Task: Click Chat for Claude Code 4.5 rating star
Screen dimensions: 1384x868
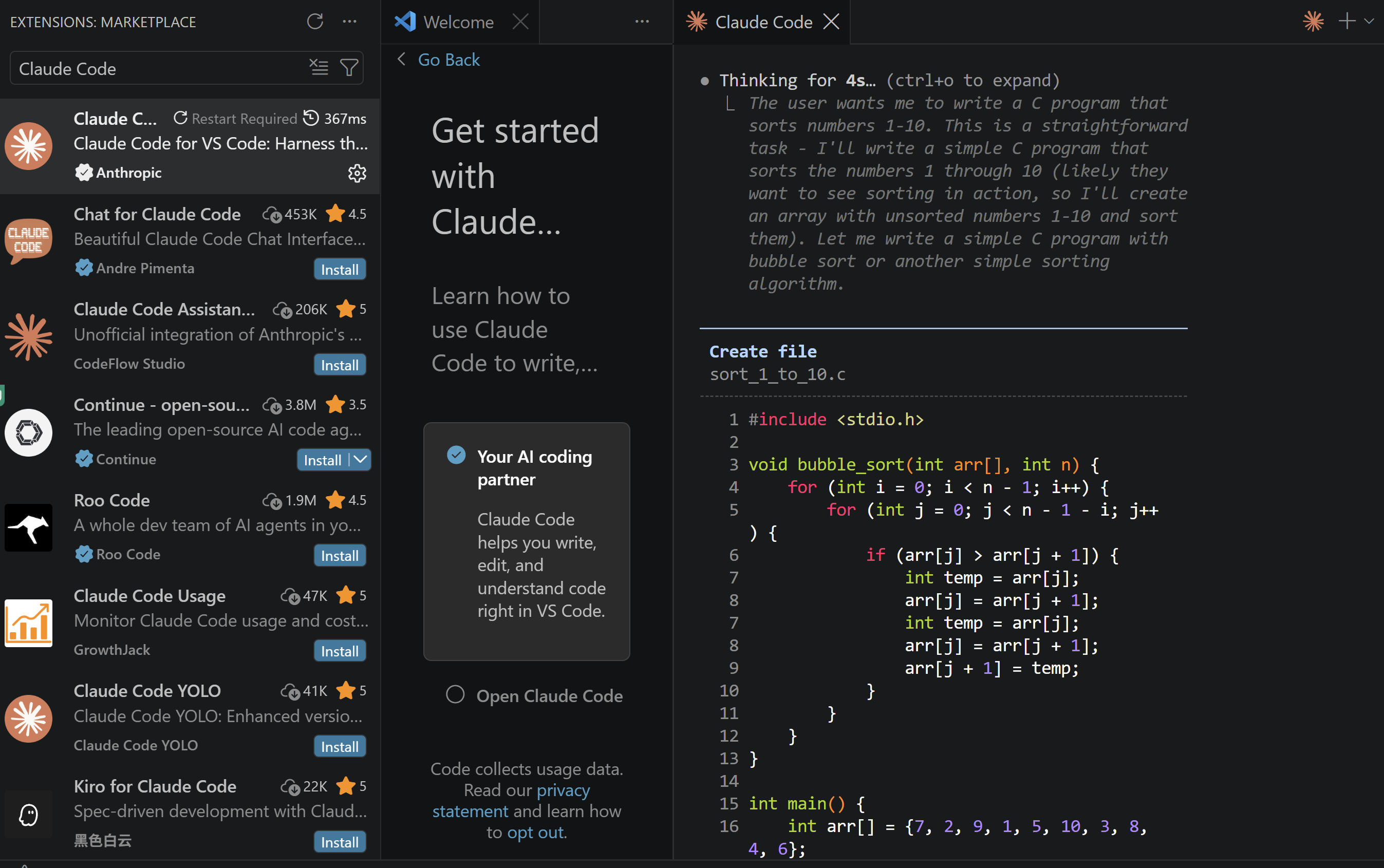Action: click(335, 214)
